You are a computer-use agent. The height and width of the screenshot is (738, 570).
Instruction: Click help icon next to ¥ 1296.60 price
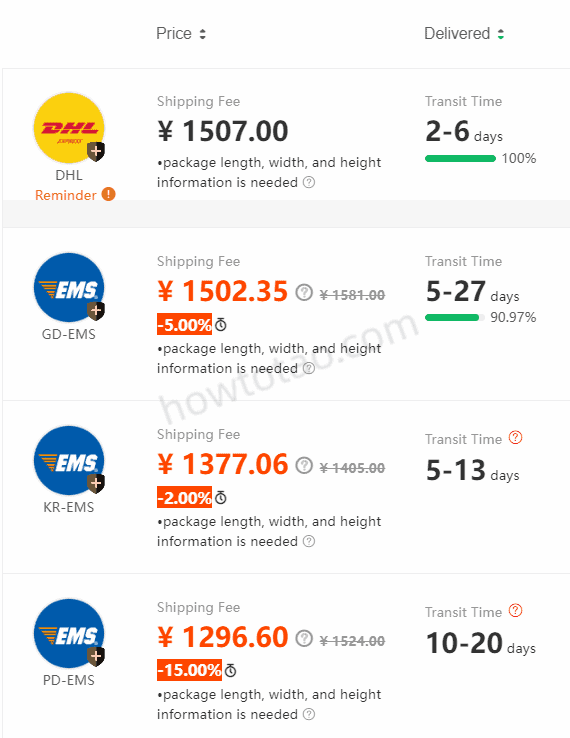click(304, 639)
